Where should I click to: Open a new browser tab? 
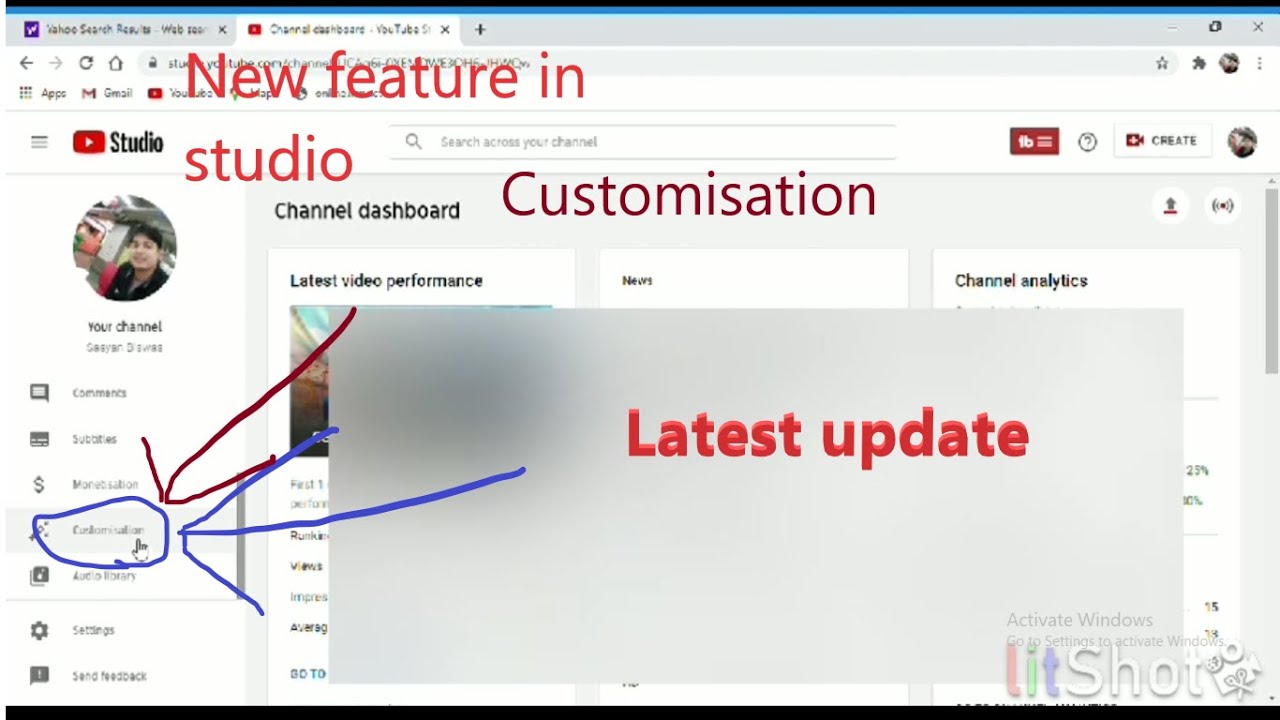click(x=480, y=29)
